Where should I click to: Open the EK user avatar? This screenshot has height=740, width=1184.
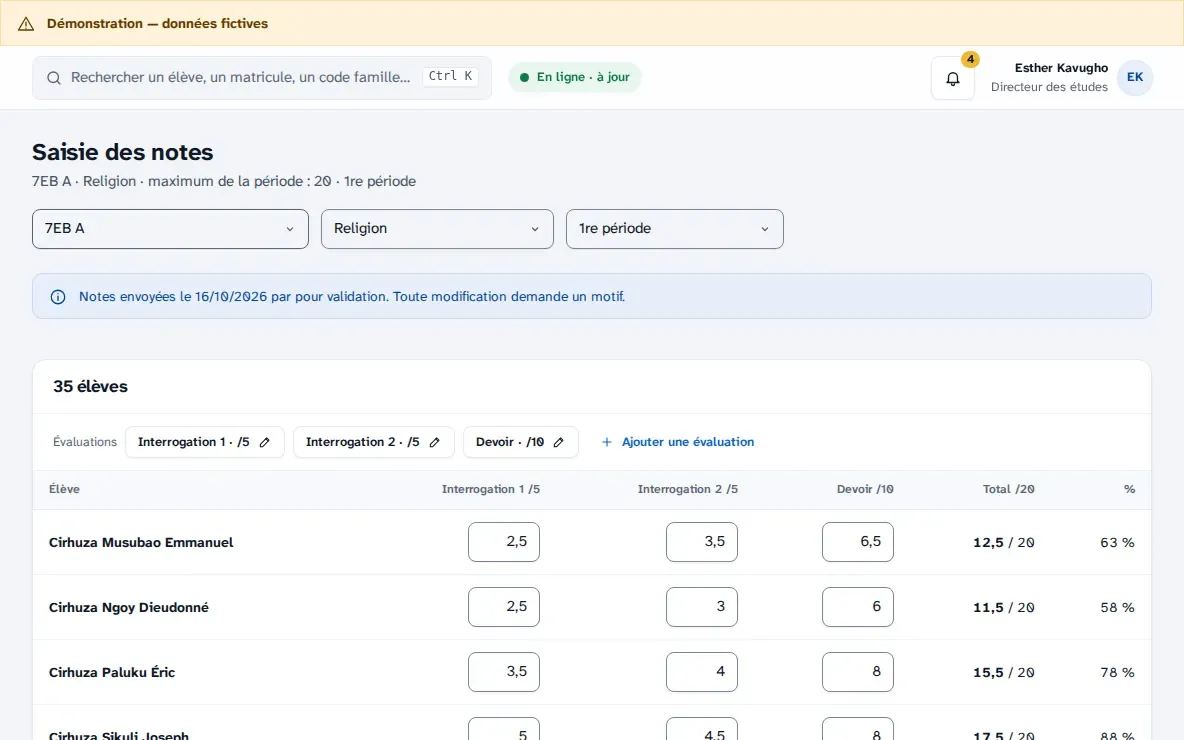[x=1134, y=77]
